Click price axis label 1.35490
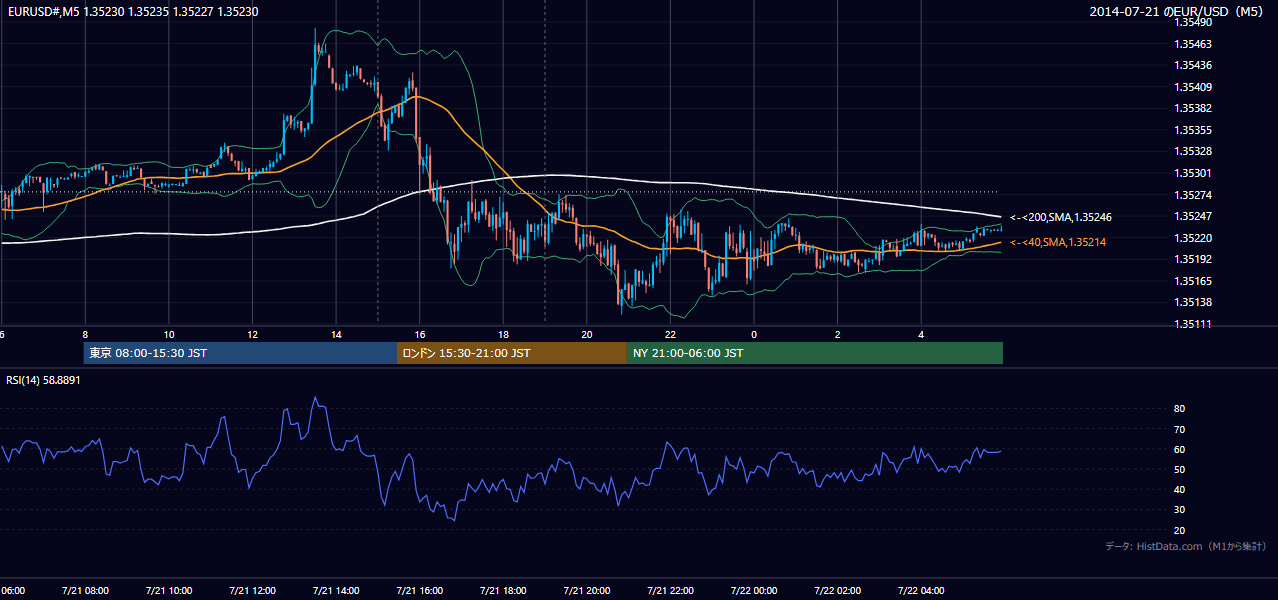1278x600 pixels. pyautogui.click(x=1193, y=22)
